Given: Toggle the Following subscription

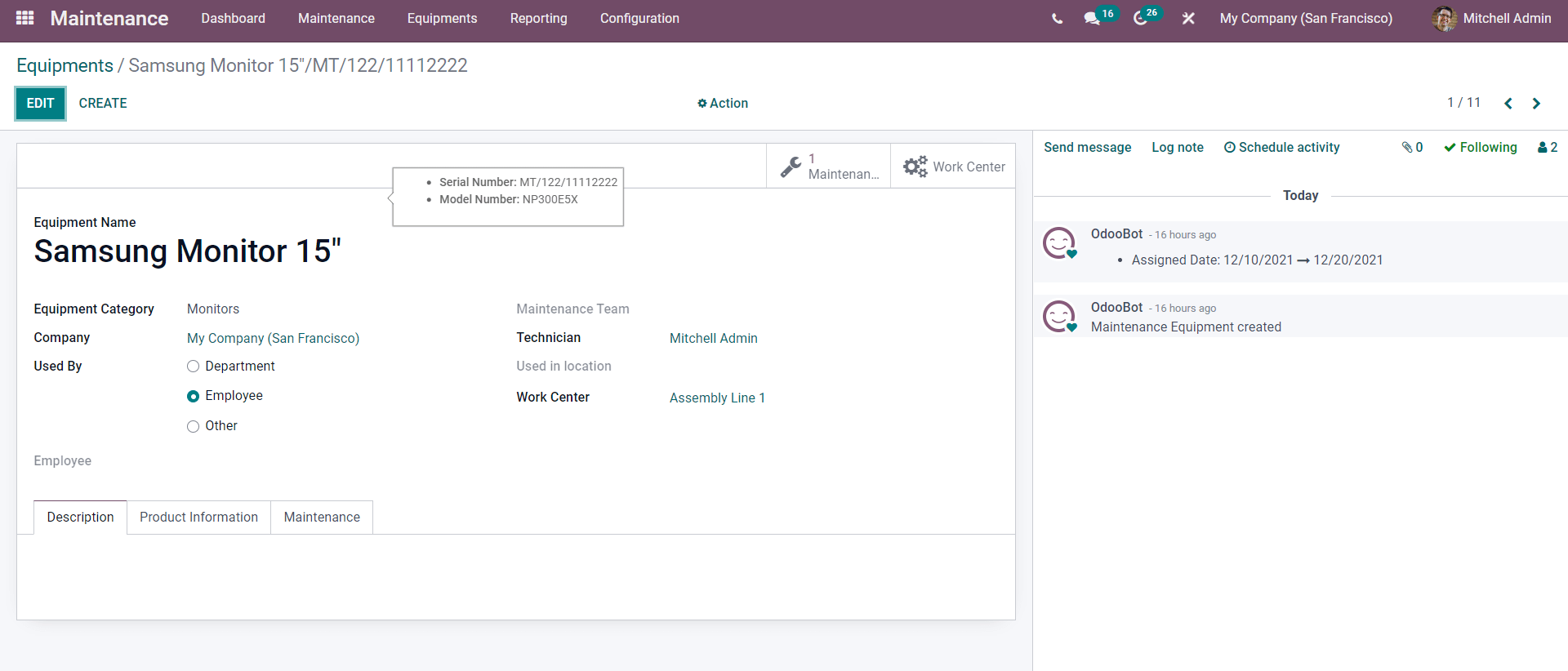Looking at the screenshot, I should [x=1480, y=148].
